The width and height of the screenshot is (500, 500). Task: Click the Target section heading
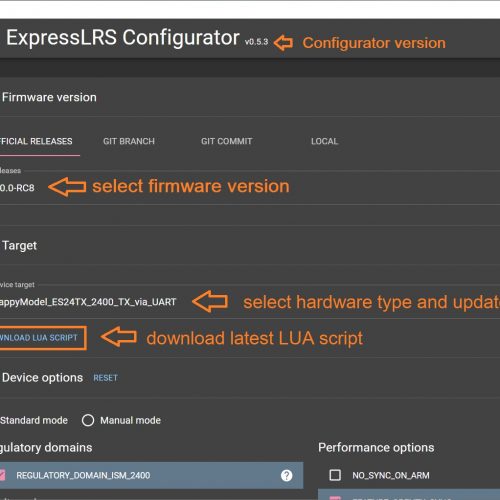(x=19, y=246)
